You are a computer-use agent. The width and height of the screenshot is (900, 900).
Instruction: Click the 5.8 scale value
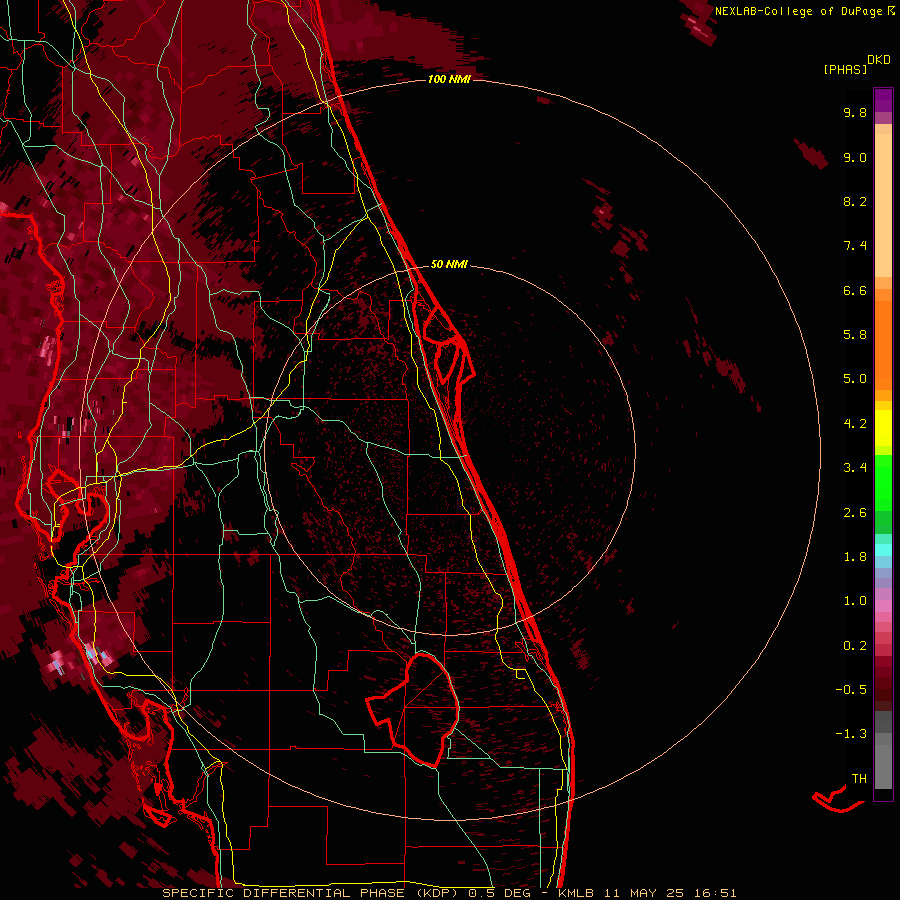[855, 335]
